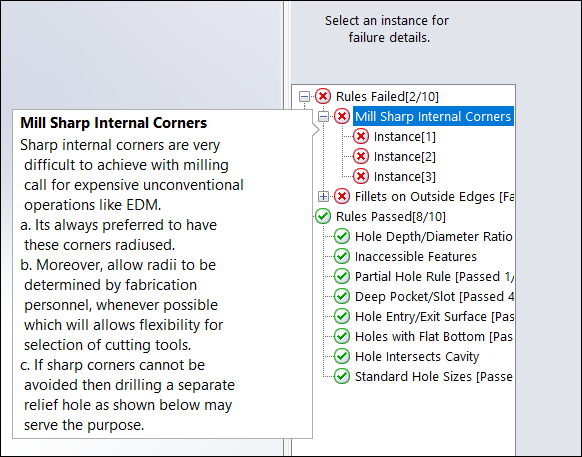Click green check icon for Hole Intersects Cavity
The height and width of the screenshot is (457, 582).
coord(342,356)
